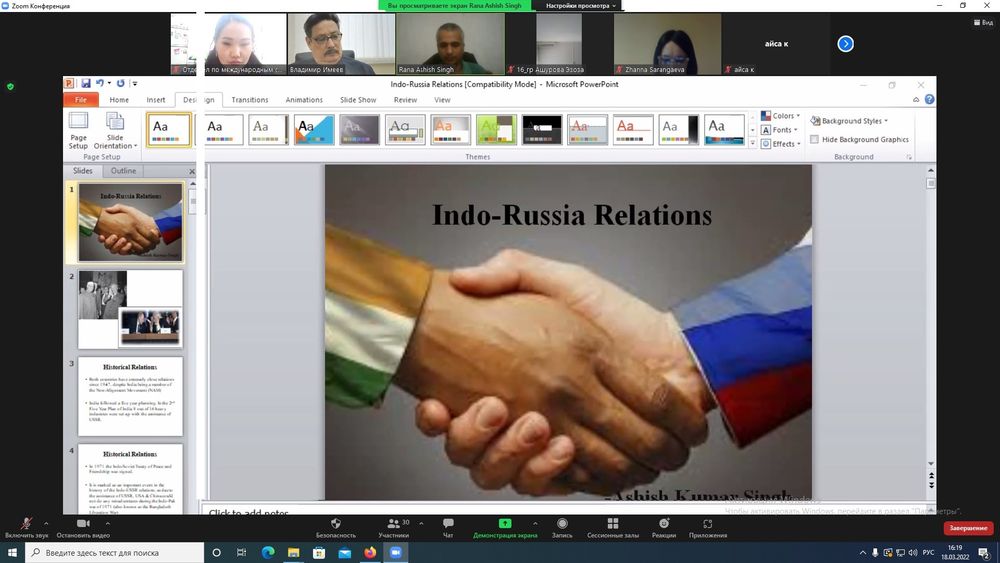The image size is (1000, 563).
Task: Open Zoom apps (Приложения)
Action: point(708,527)
